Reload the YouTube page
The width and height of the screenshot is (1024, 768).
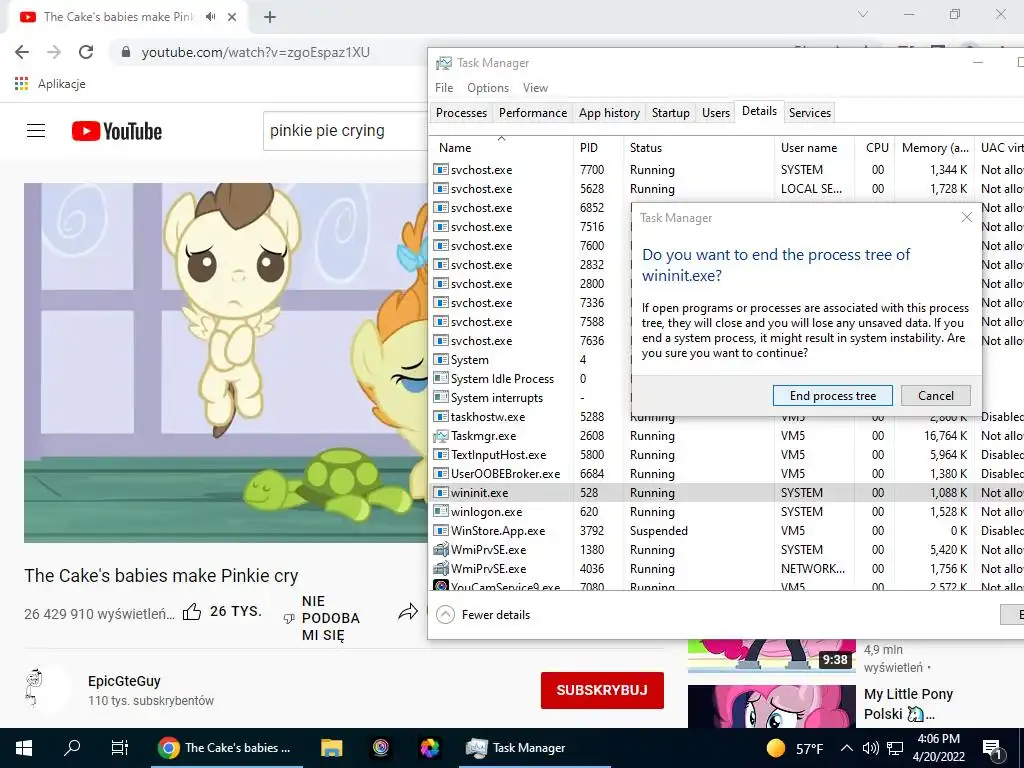pyautogui.click(x=86, y=52)
